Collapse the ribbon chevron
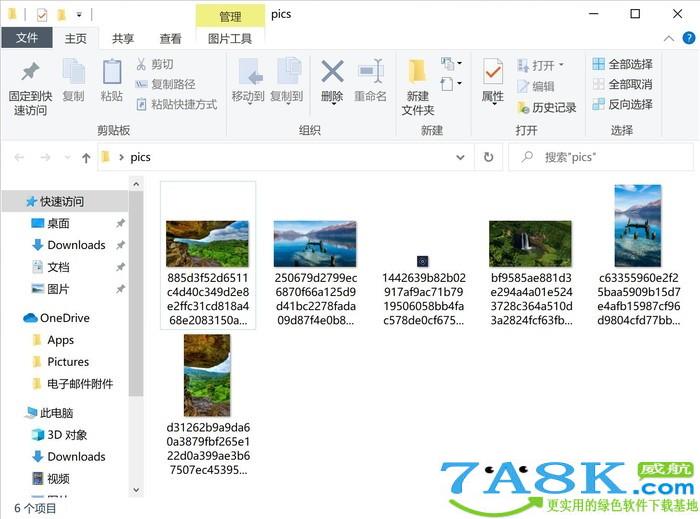 tap(669, 39)
